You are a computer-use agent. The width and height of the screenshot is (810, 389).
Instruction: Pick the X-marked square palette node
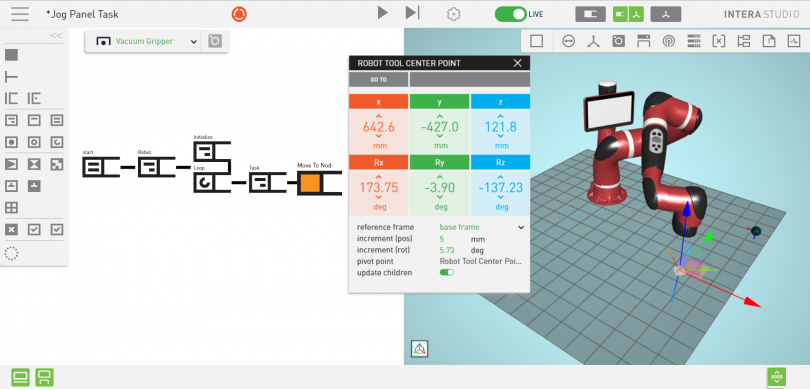click(x=11, y=230)
